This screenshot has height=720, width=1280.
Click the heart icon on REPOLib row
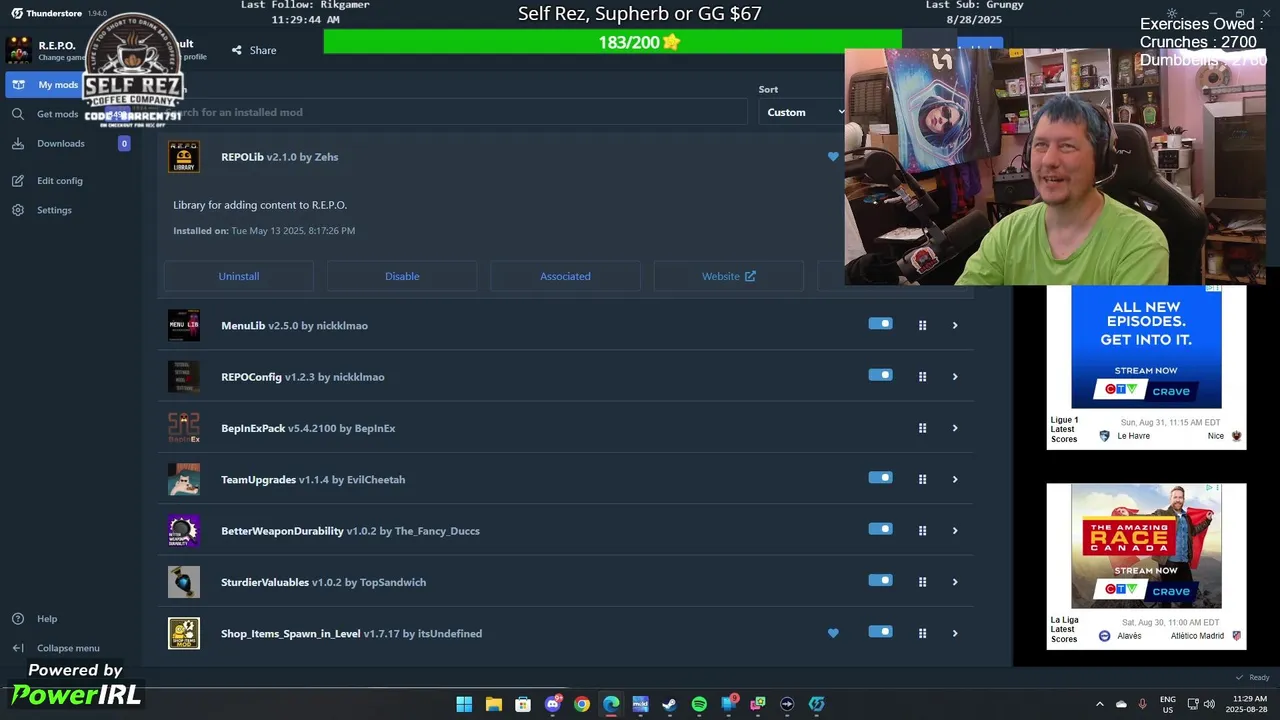click(x=833, y=157)
